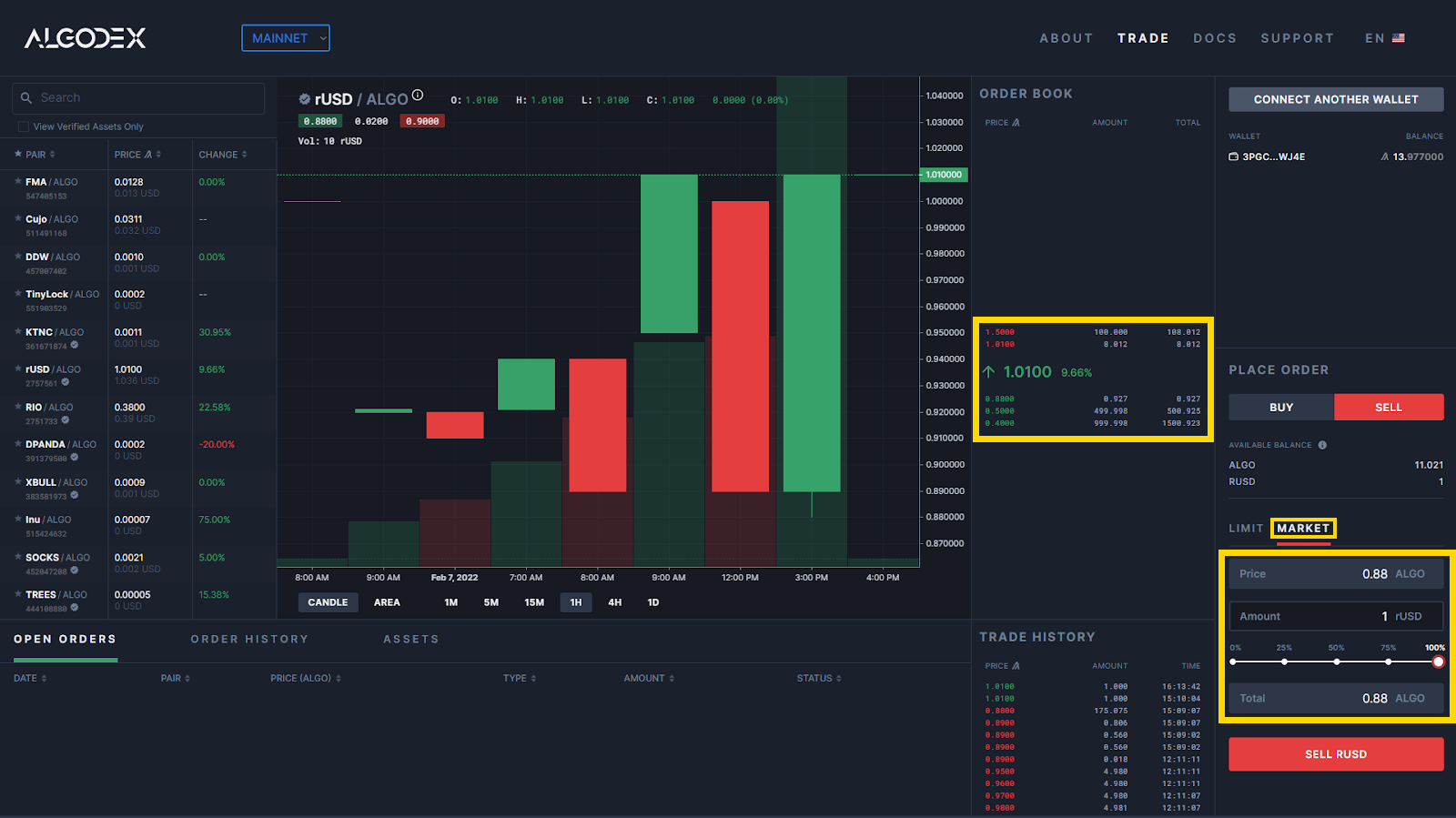
Task: Click the star next to SOCKS/ALGO
Action: tap(17, 557)
